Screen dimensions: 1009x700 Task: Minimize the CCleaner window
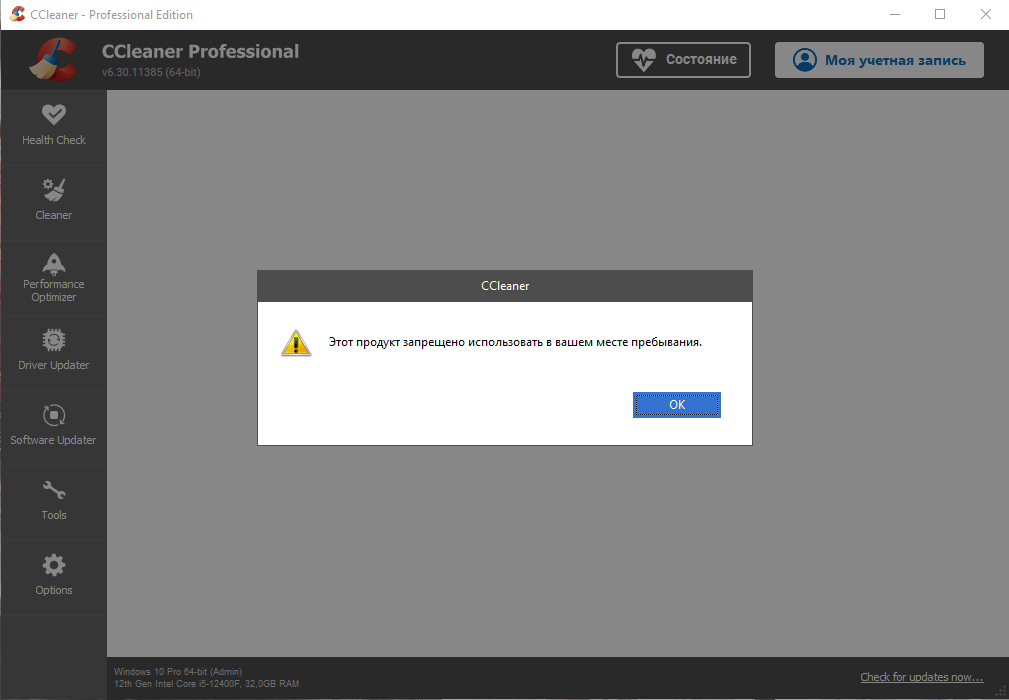(x=894, y=14)
